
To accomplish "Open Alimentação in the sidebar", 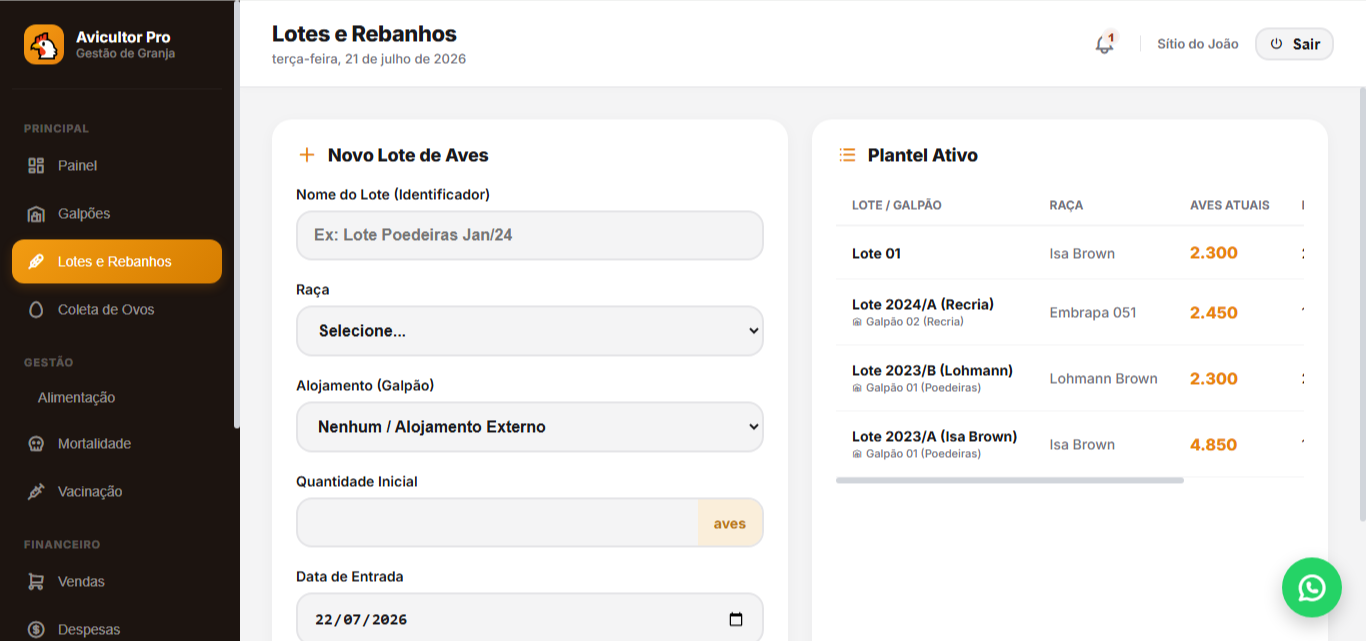I will 117,398.
